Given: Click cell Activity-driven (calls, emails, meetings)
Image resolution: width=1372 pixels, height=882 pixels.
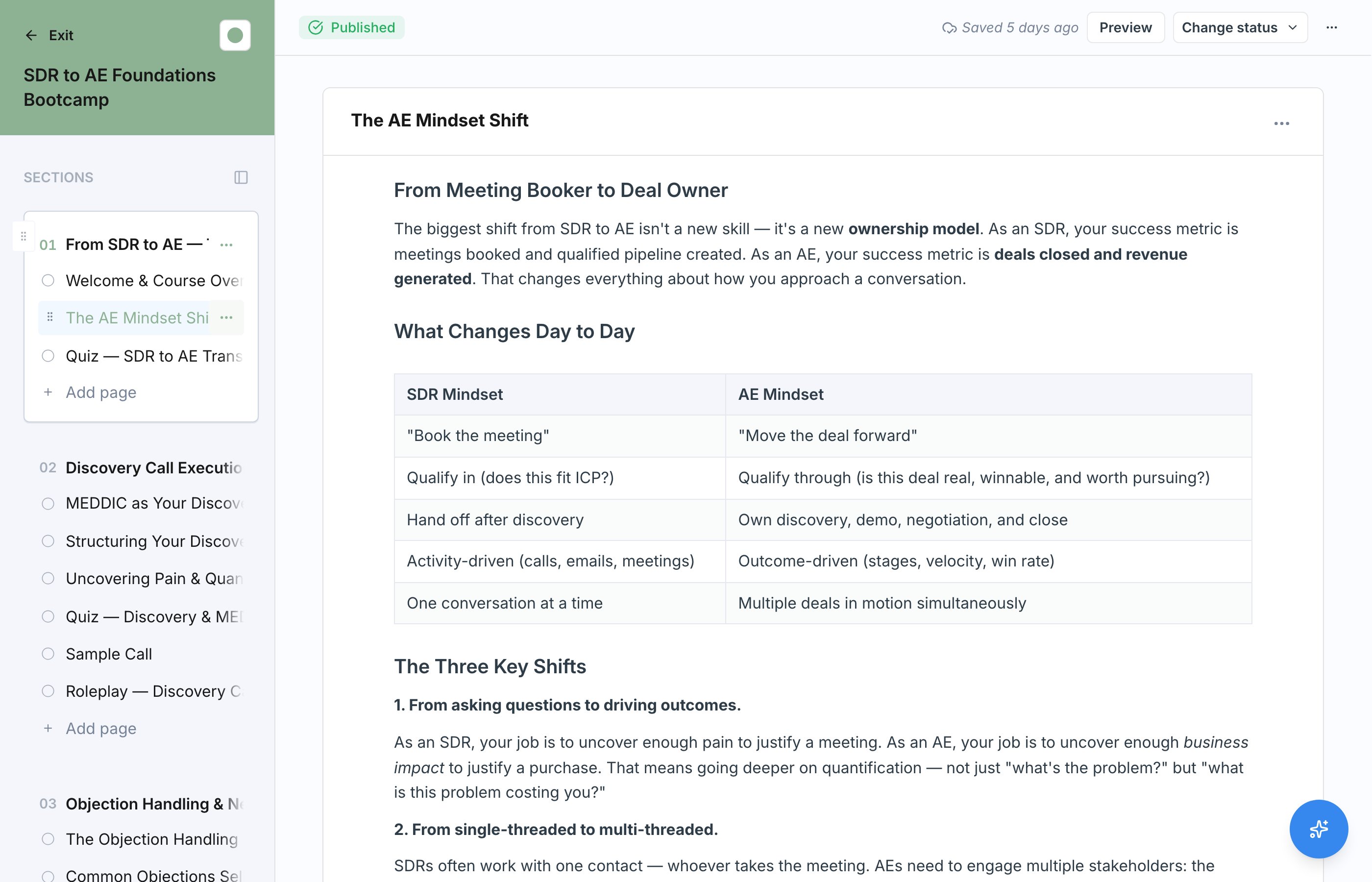Looking at the screenshot, I should pyautogui.click(x=560, y=561).
